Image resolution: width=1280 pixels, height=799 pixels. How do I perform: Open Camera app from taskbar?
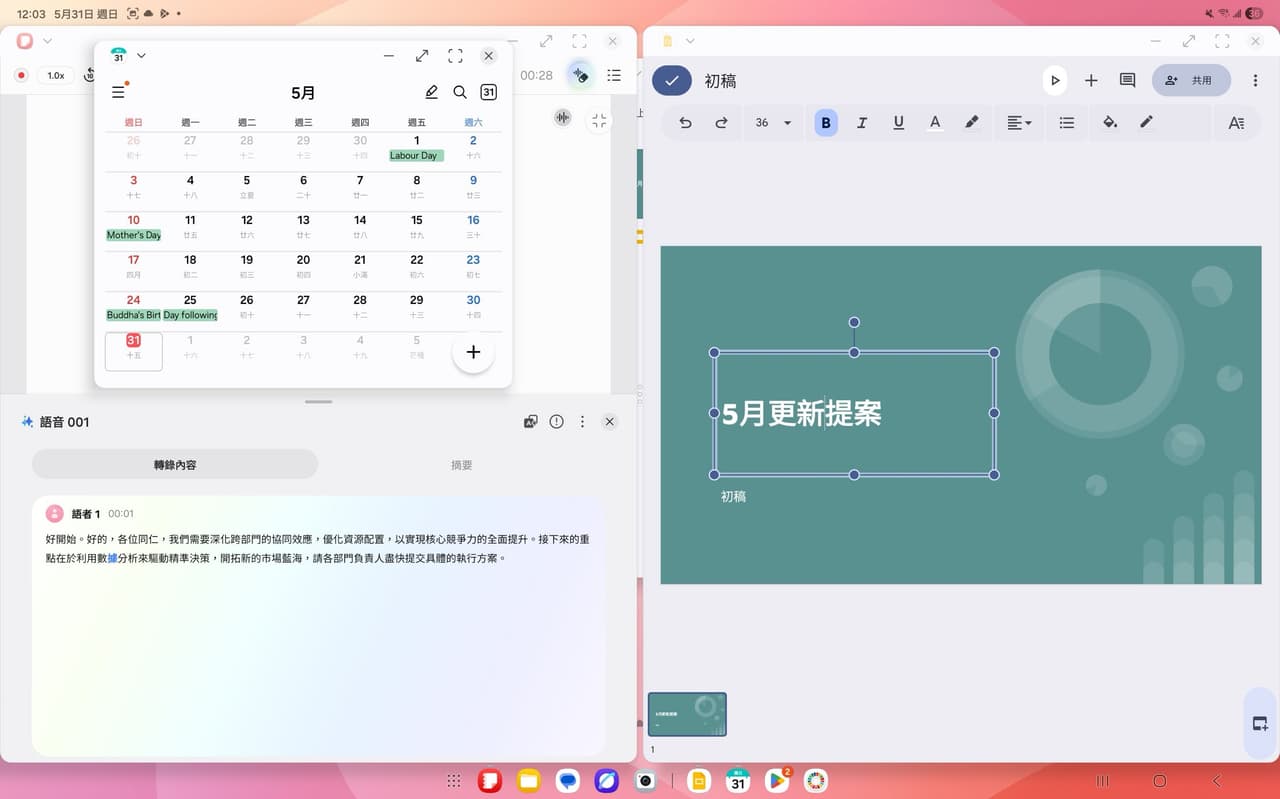(x=646, y=781)
